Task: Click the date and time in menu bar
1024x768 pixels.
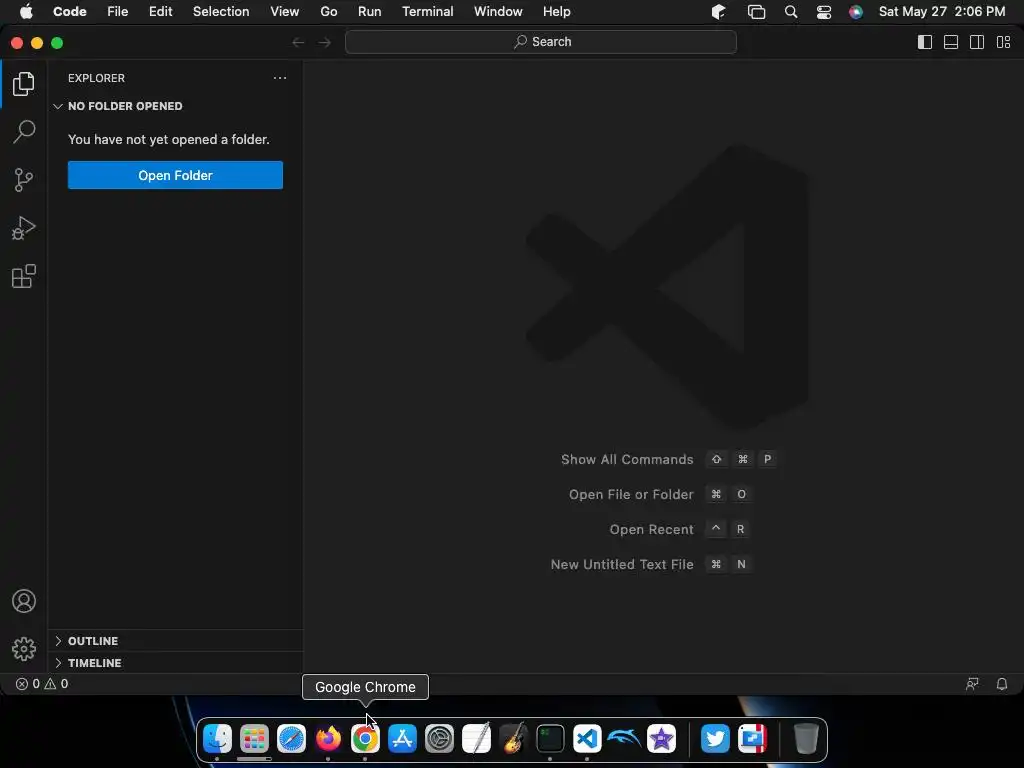Action: pyautogui.click(x=942, y=12)
